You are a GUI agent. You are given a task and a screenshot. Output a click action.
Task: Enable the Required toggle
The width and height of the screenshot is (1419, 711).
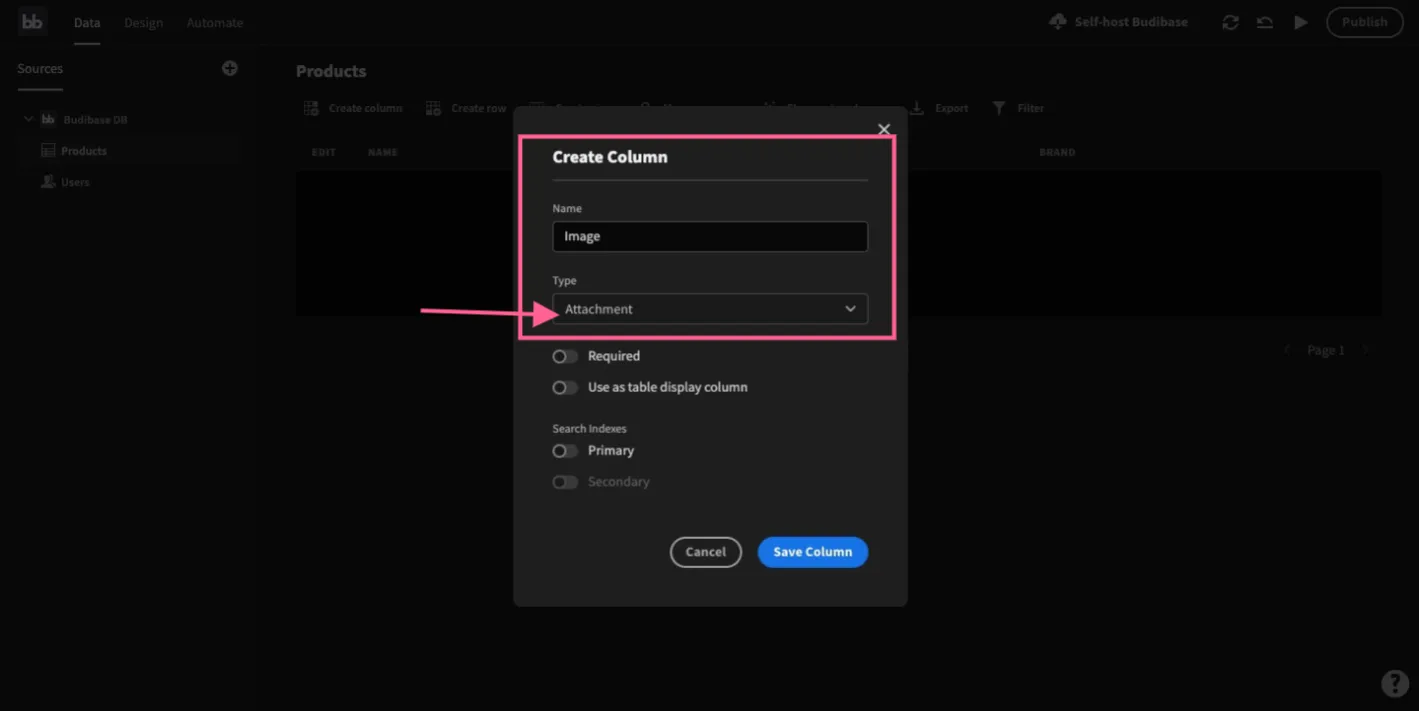(x=565, y=356)
